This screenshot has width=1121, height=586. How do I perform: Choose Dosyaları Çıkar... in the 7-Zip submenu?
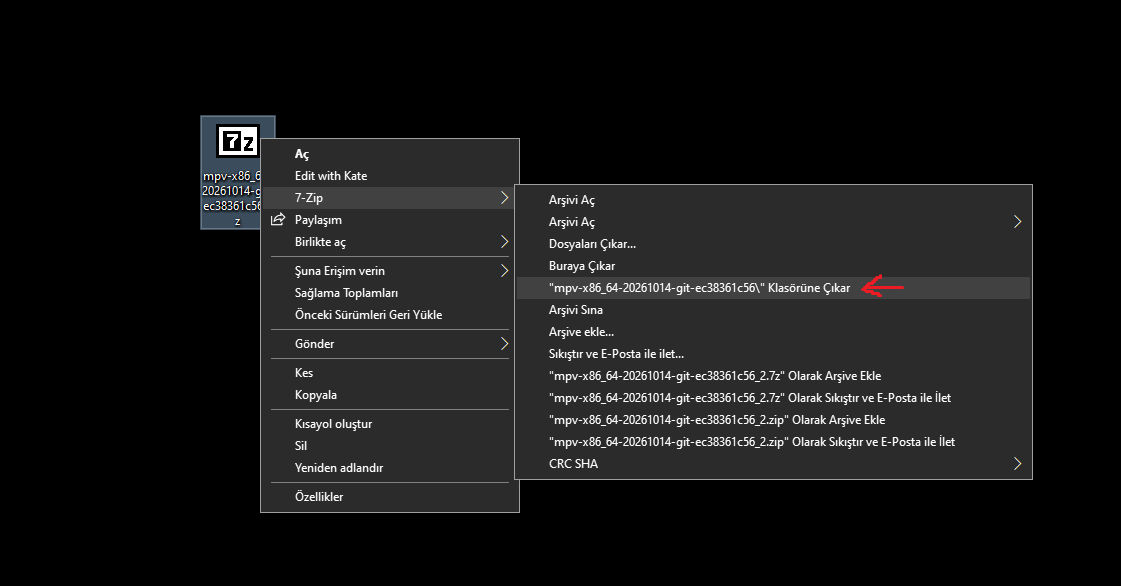pos(774,244)
